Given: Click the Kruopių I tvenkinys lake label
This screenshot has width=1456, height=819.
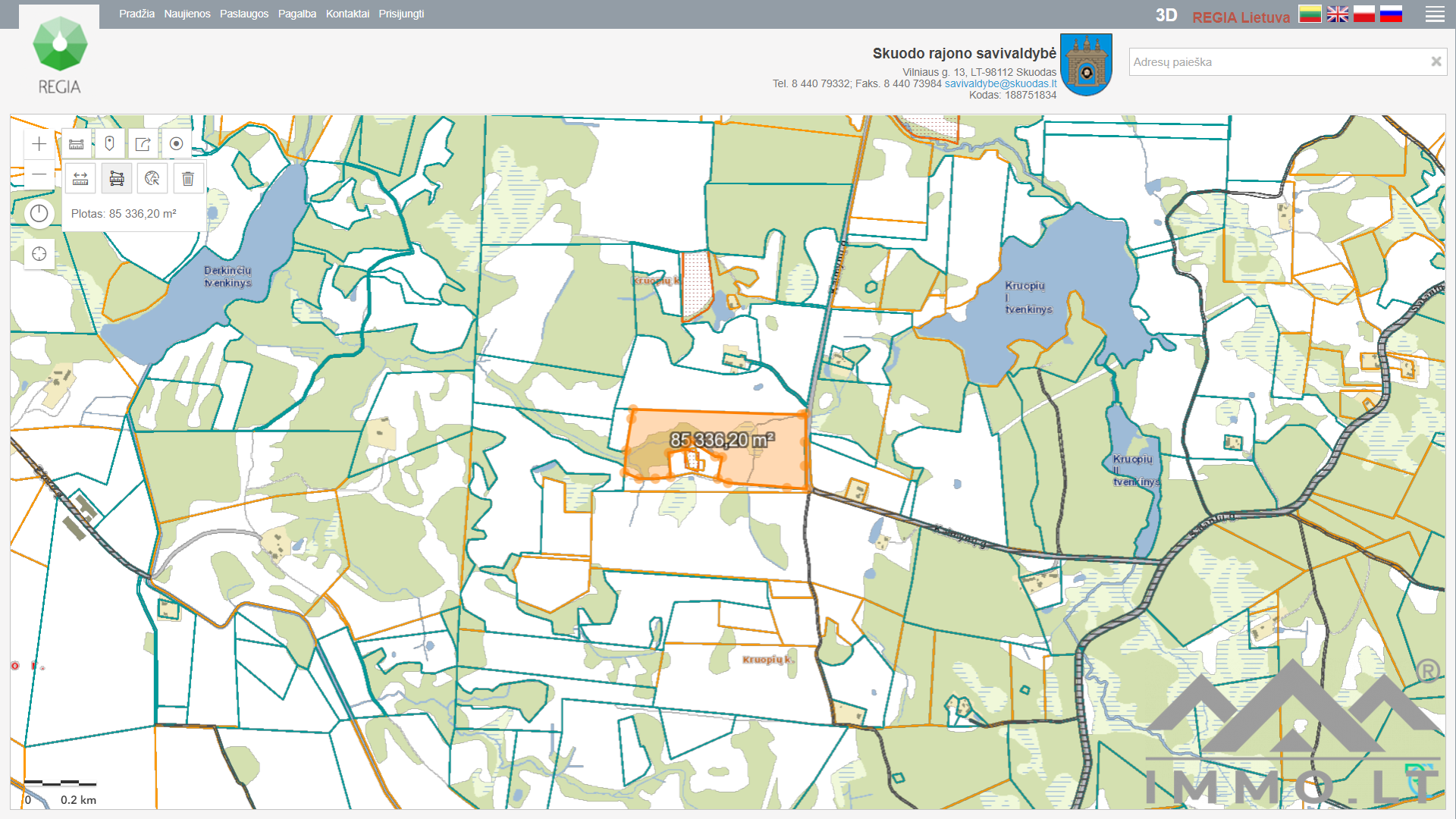Looking at the screenshot, I should click(1028, 297).
